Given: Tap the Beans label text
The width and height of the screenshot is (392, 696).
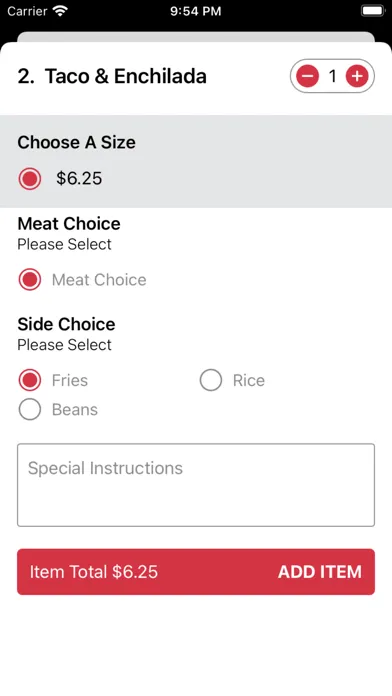Looking at the screenshot, I should 75,409.
